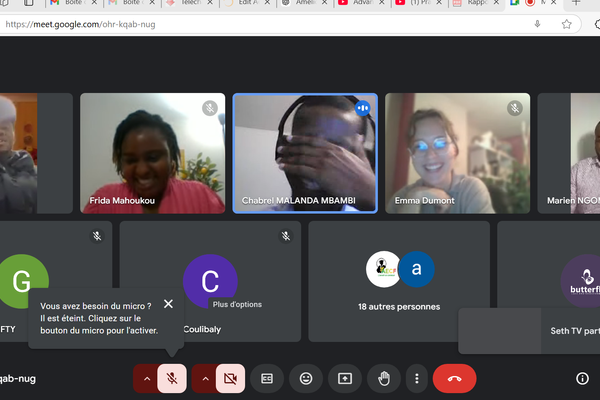Click the Coulibaly name label
Screen dimensions: 600x400
[x=202, y=329]
